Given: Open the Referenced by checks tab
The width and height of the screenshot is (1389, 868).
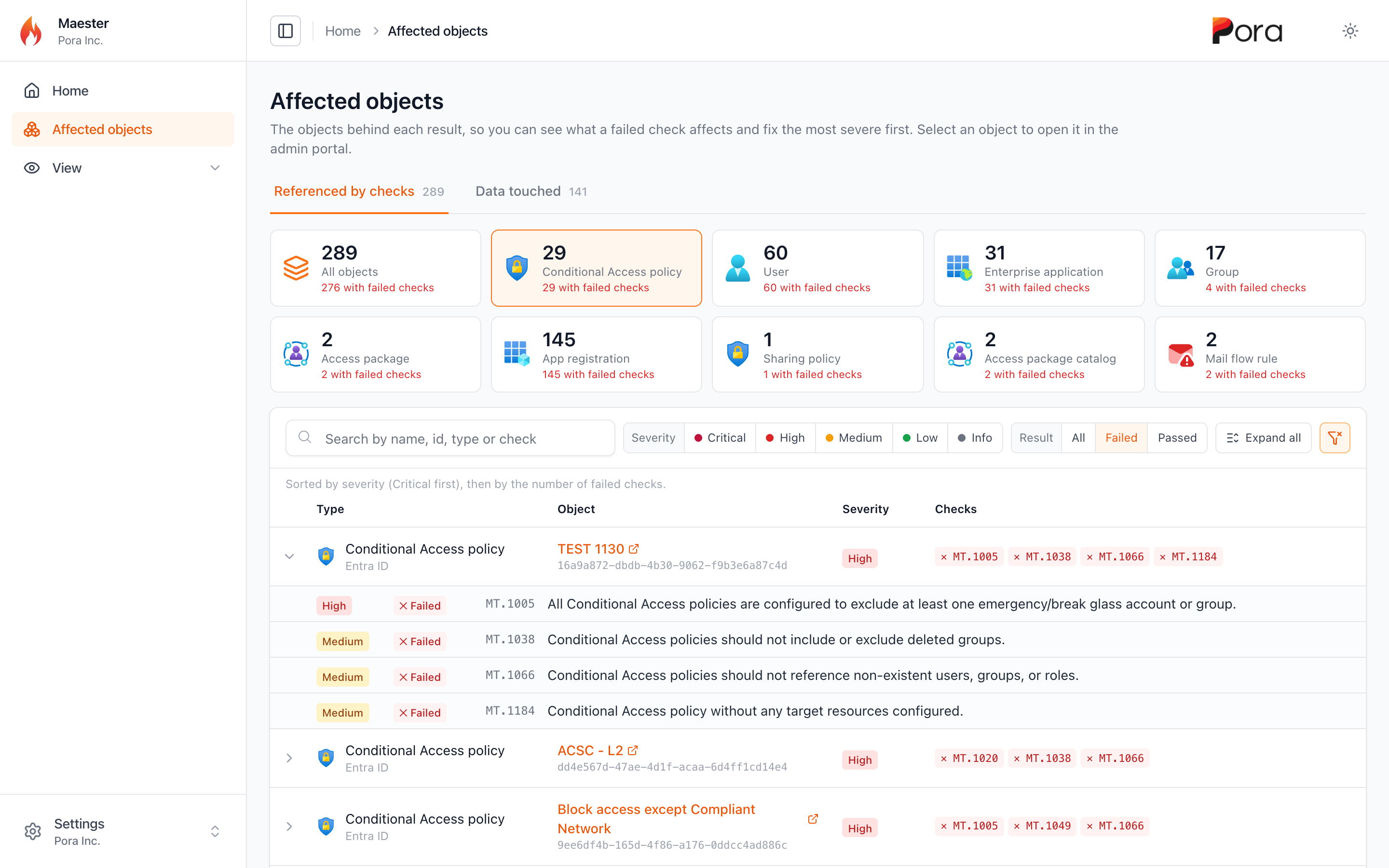Looking at the screenshot, I should pyautogui.click(x=359, y=191).
